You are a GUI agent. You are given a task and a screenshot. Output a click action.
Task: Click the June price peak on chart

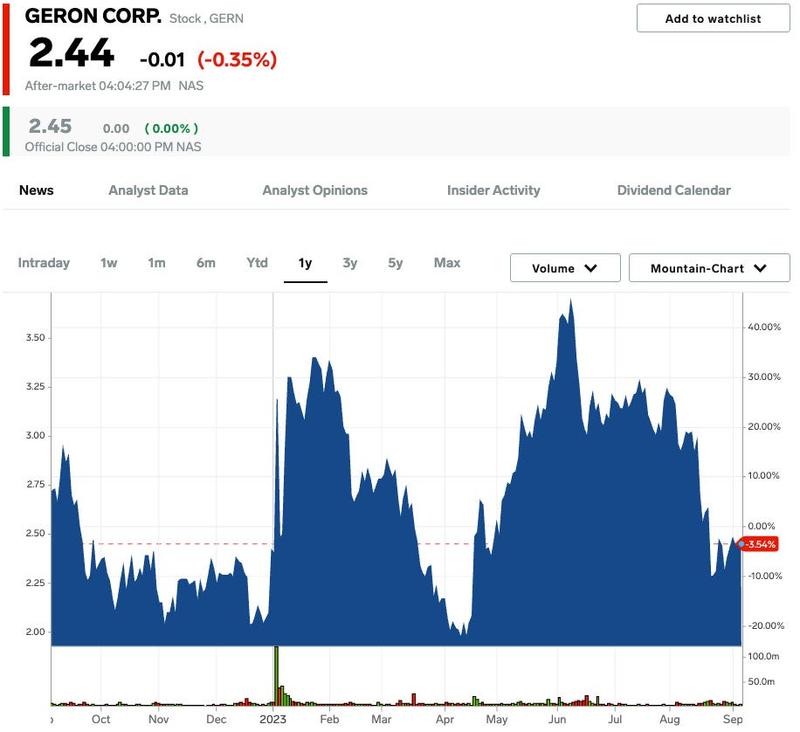tap(570, 301)
